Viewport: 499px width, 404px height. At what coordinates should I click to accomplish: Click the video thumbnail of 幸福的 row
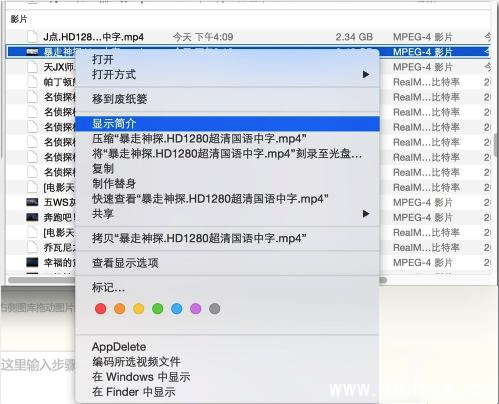coord(32,262)
